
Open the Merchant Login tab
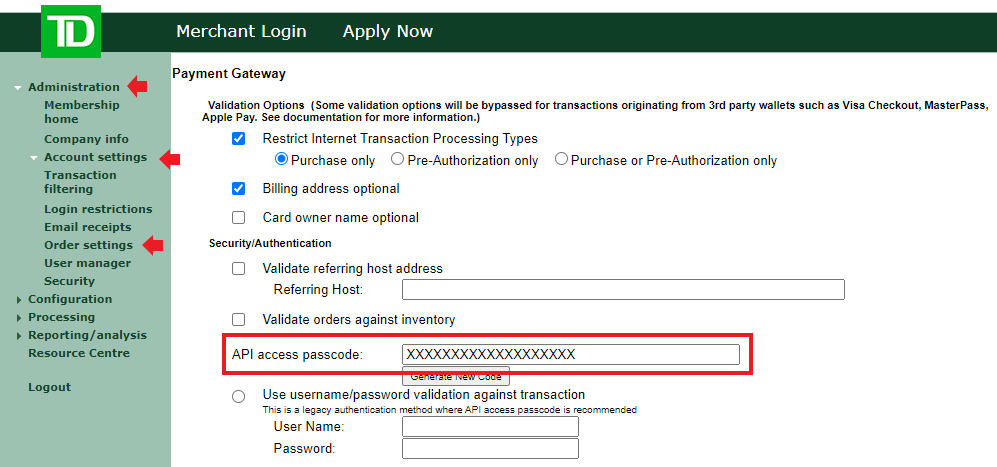tap(241, 32)
